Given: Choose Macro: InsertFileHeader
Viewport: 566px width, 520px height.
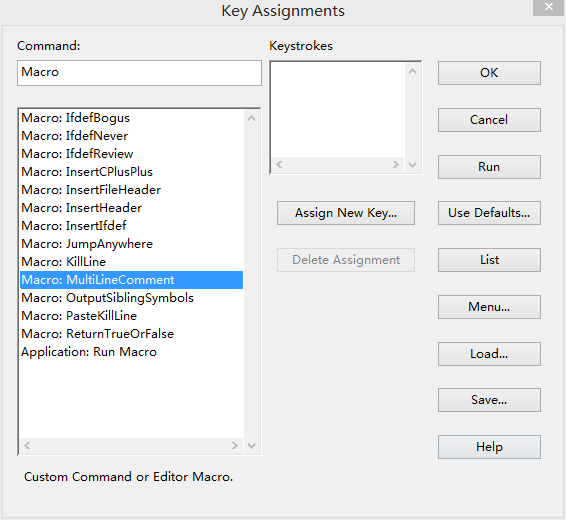Looking at the screenshot, I should (131, 190).
